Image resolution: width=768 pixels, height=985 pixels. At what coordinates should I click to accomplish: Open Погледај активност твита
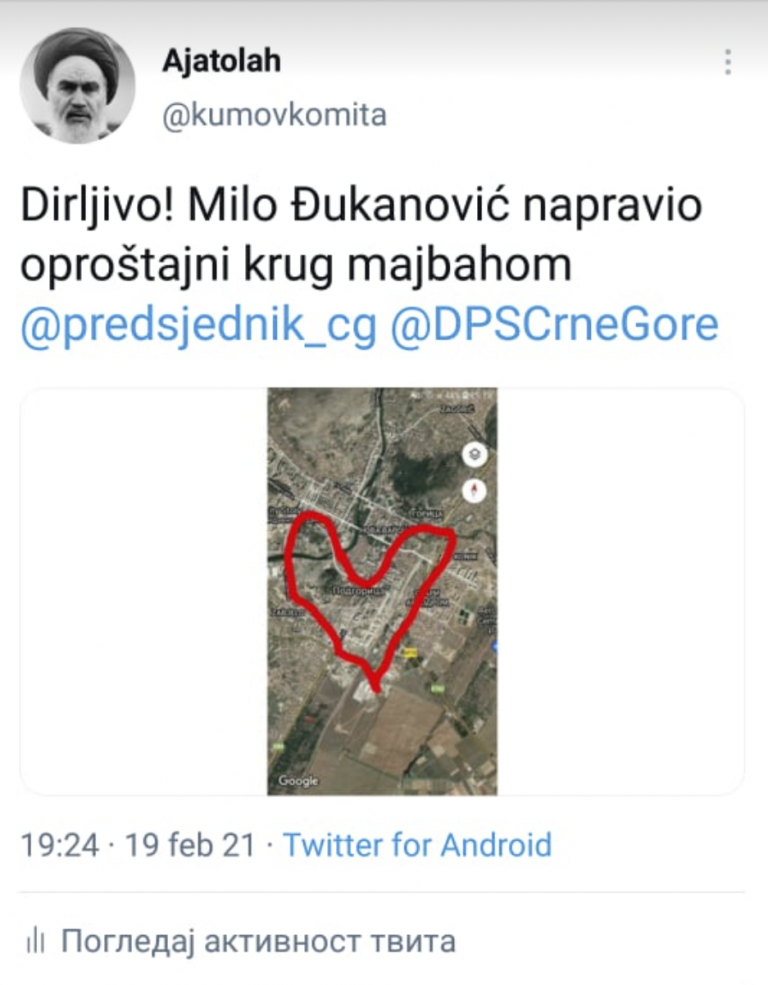coord(258,941)
